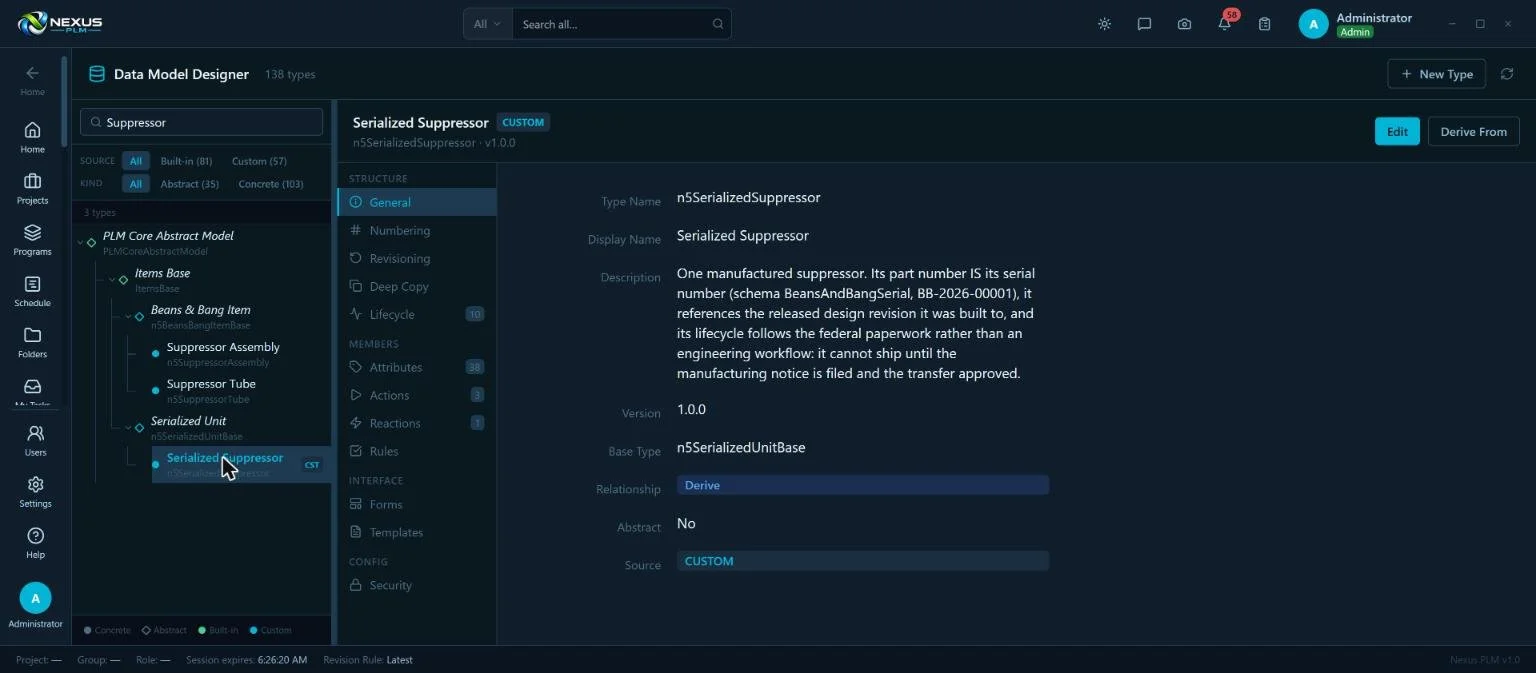
Task: Open Settings gear in sidebar
Action: 35,491
